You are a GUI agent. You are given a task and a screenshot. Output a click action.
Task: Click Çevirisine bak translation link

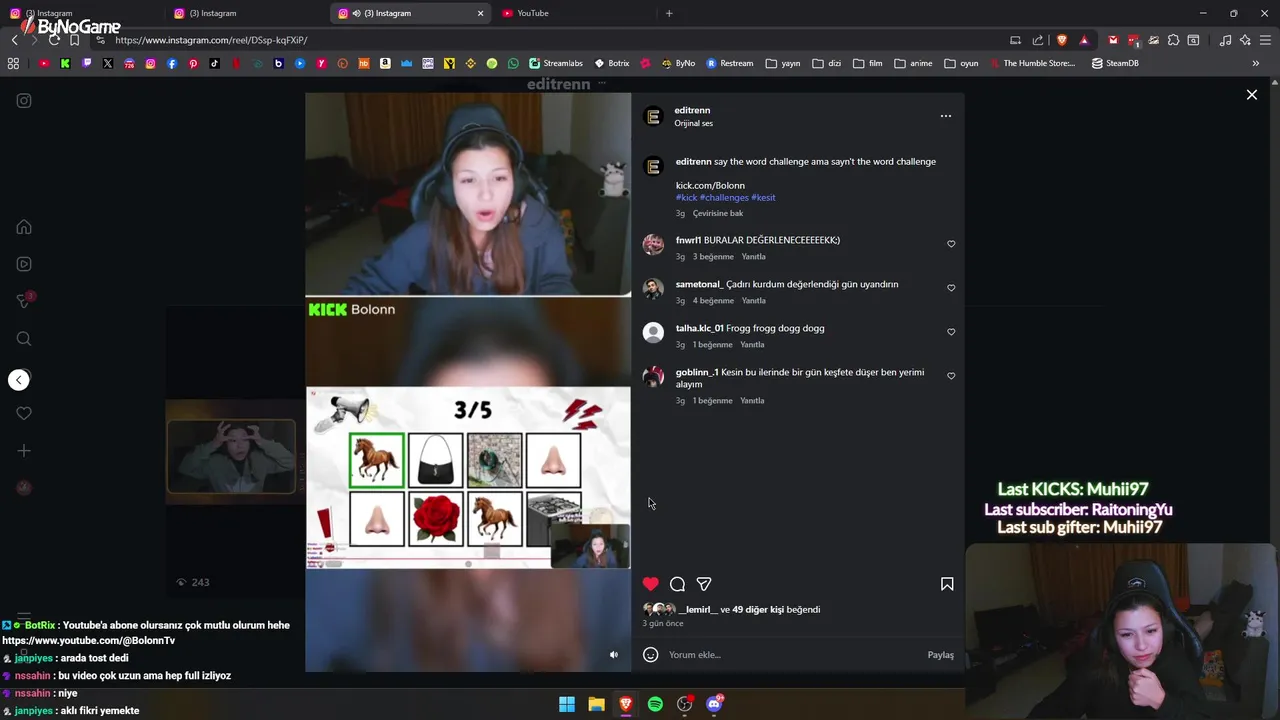tap(718, 213)
